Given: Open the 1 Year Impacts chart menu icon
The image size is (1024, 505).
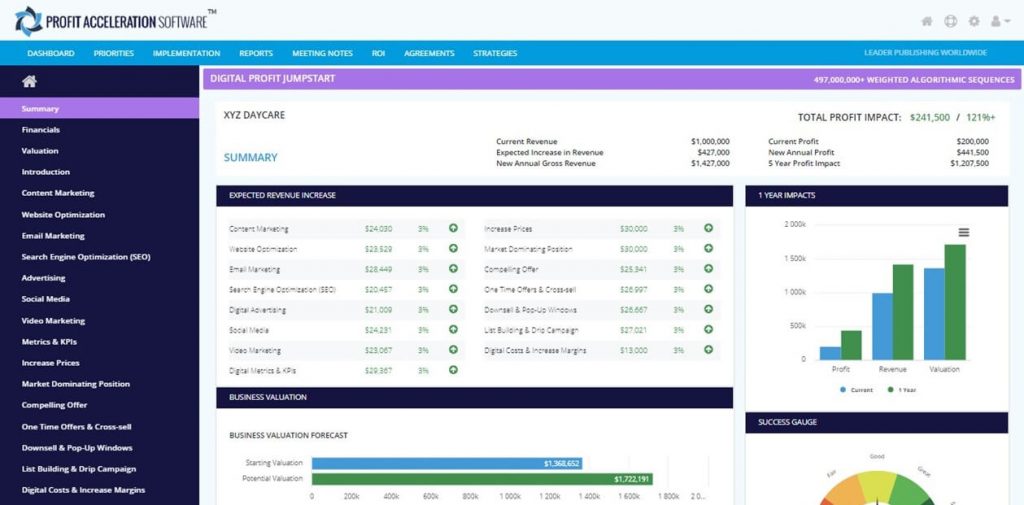Looking at the screenshot, I should click(x=963, y=232).
